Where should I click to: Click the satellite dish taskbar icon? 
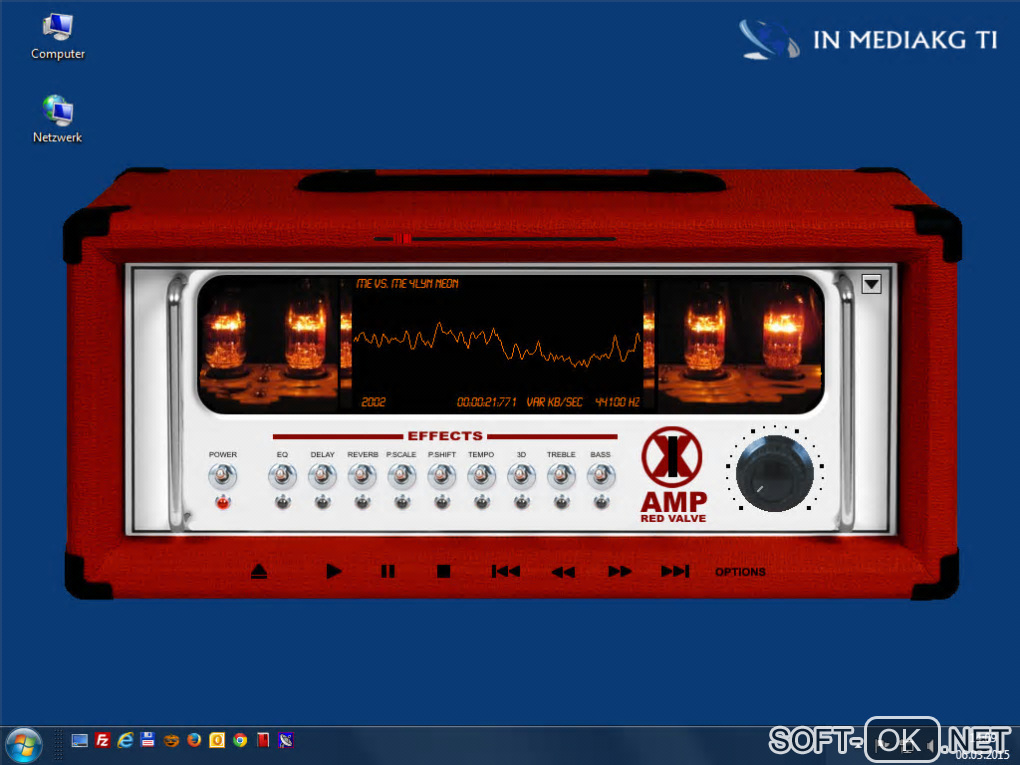point(286,740)
